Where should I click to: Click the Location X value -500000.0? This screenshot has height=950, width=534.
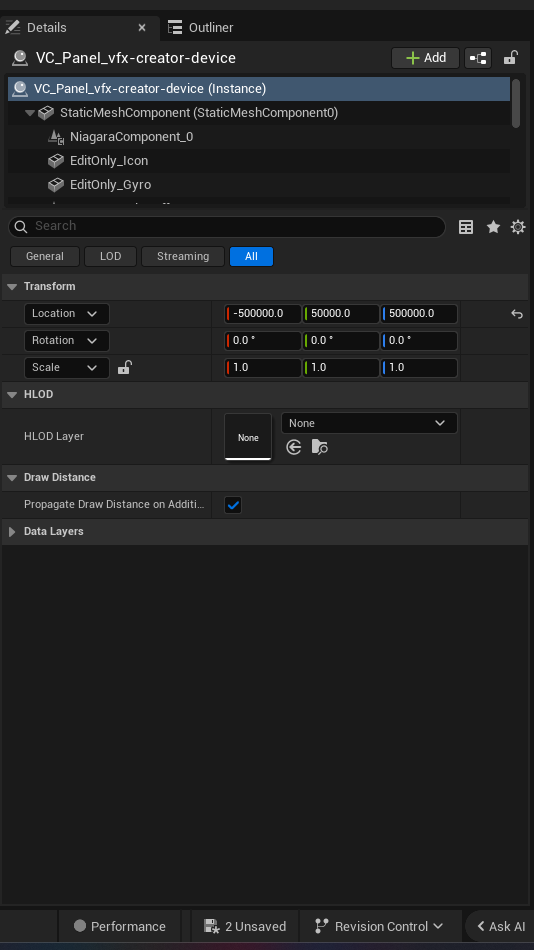pos(263,314)
